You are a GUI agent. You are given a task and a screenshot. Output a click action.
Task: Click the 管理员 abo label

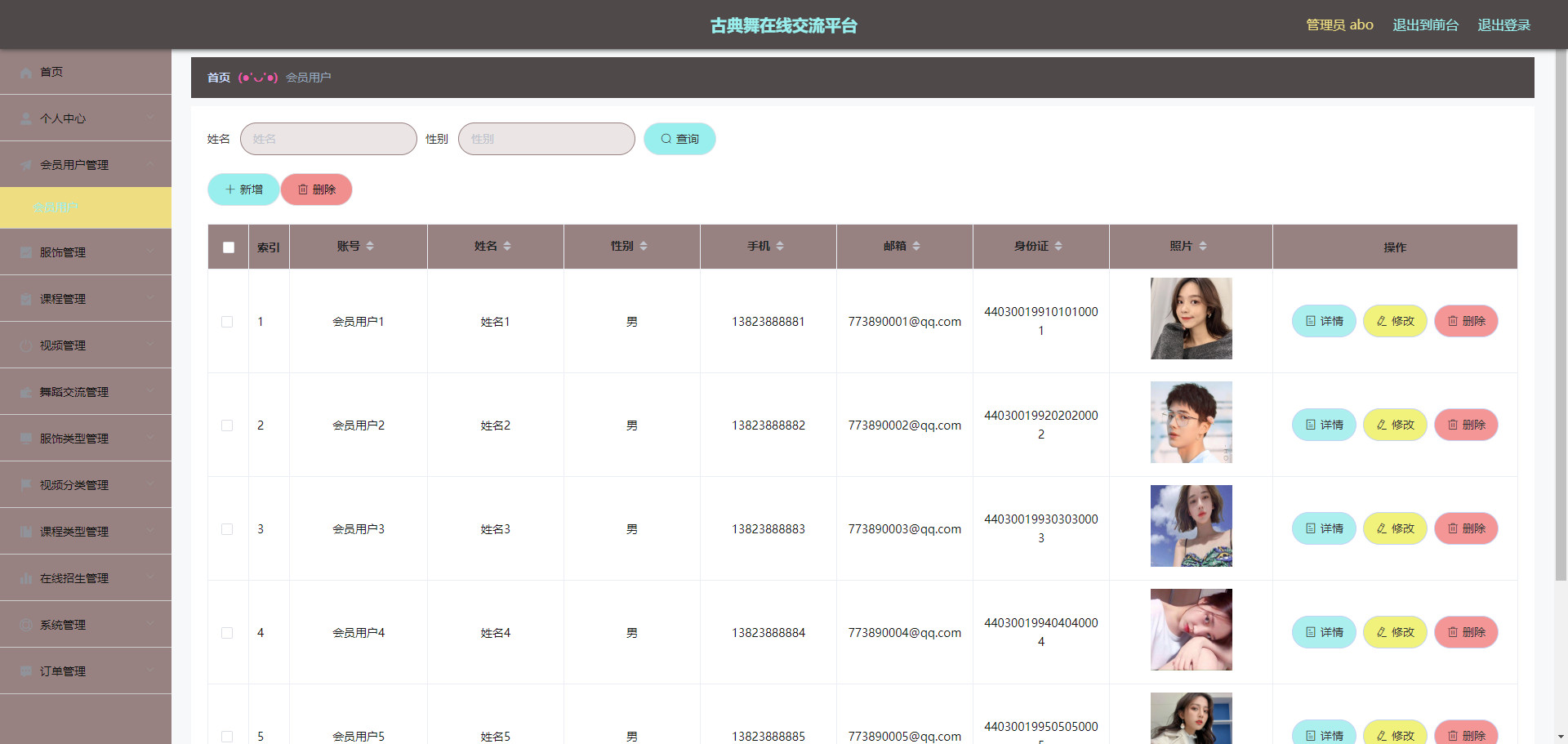point(1339,25)
